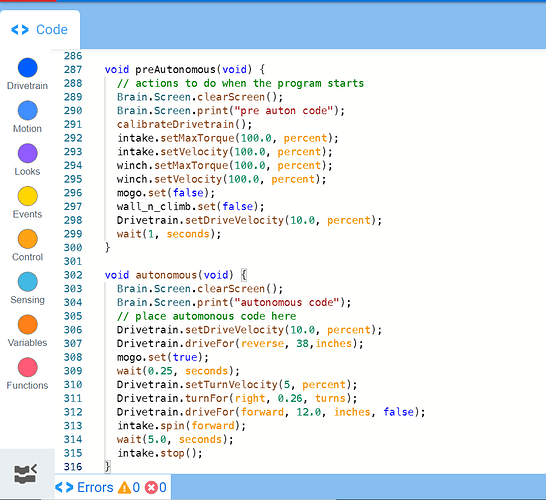Open the Variables category icon
Viewport: 546px width, 500px height.
pos(28,325)
